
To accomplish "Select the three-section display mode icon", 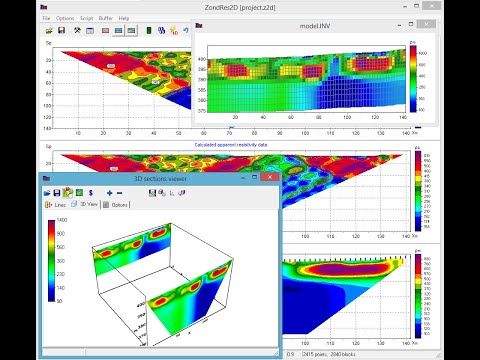I will (x=131, y=31).
